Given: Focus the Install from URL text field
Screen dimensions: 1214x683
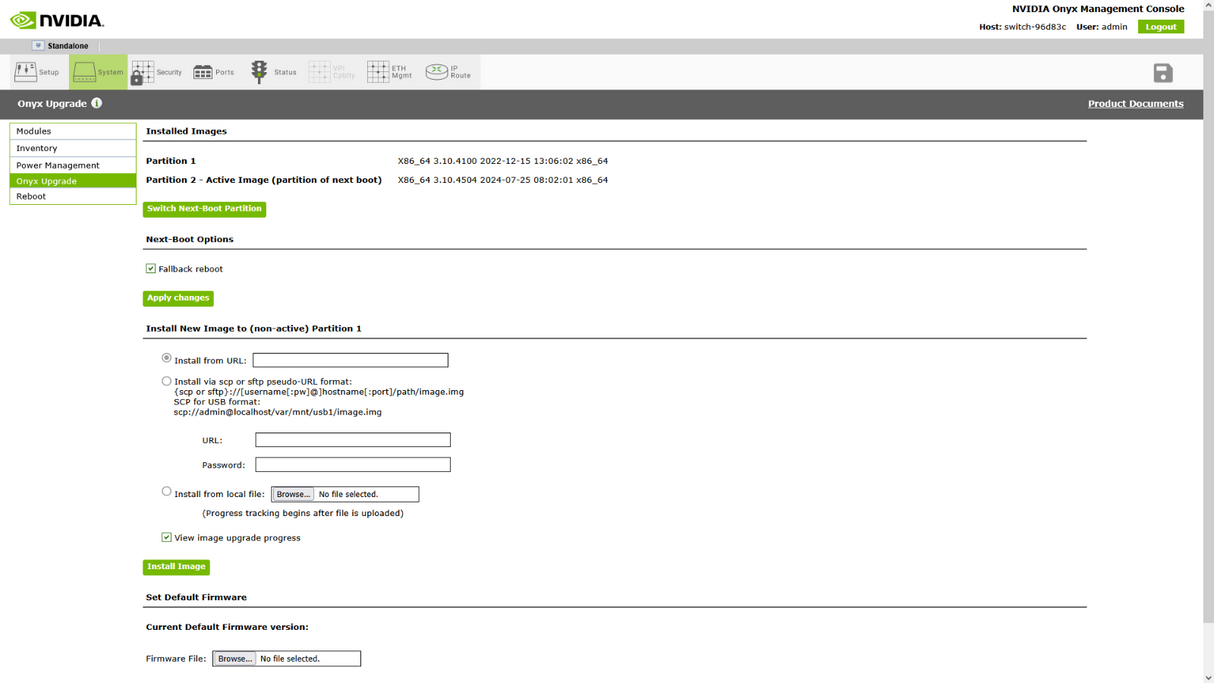Looking at the screenshot, I should click(x=350, y=360).
